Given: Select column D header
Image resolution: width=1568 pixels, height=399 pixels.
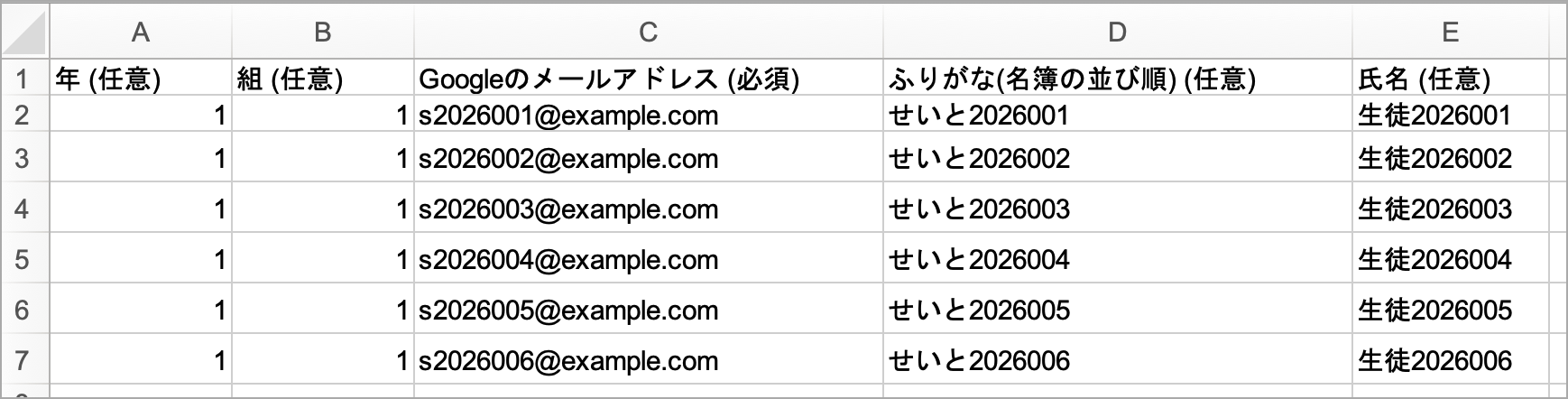Looking at the screenshot, I should [1117, 32].
